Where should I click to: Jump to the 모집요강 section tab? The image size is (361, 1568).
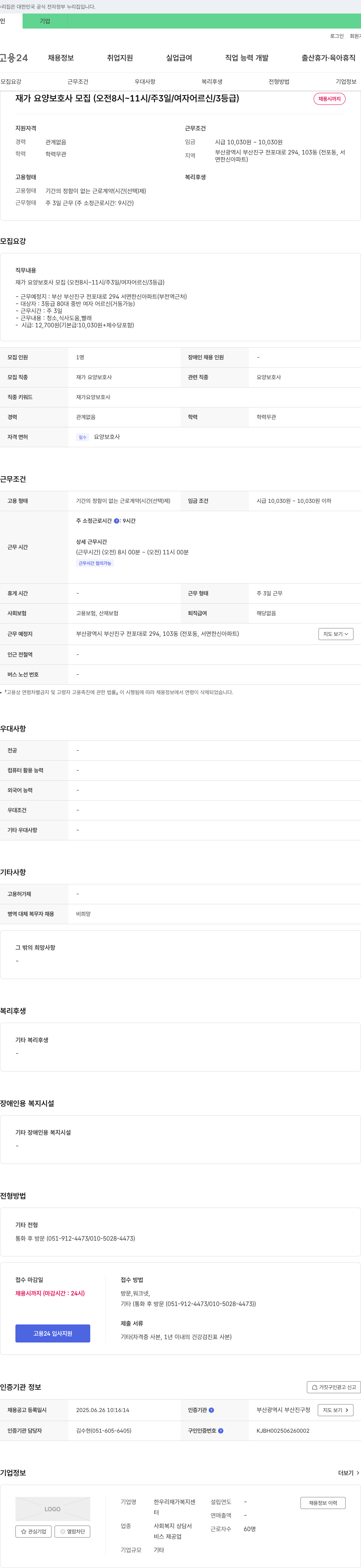pyautogui.click(x=11, y=82)
